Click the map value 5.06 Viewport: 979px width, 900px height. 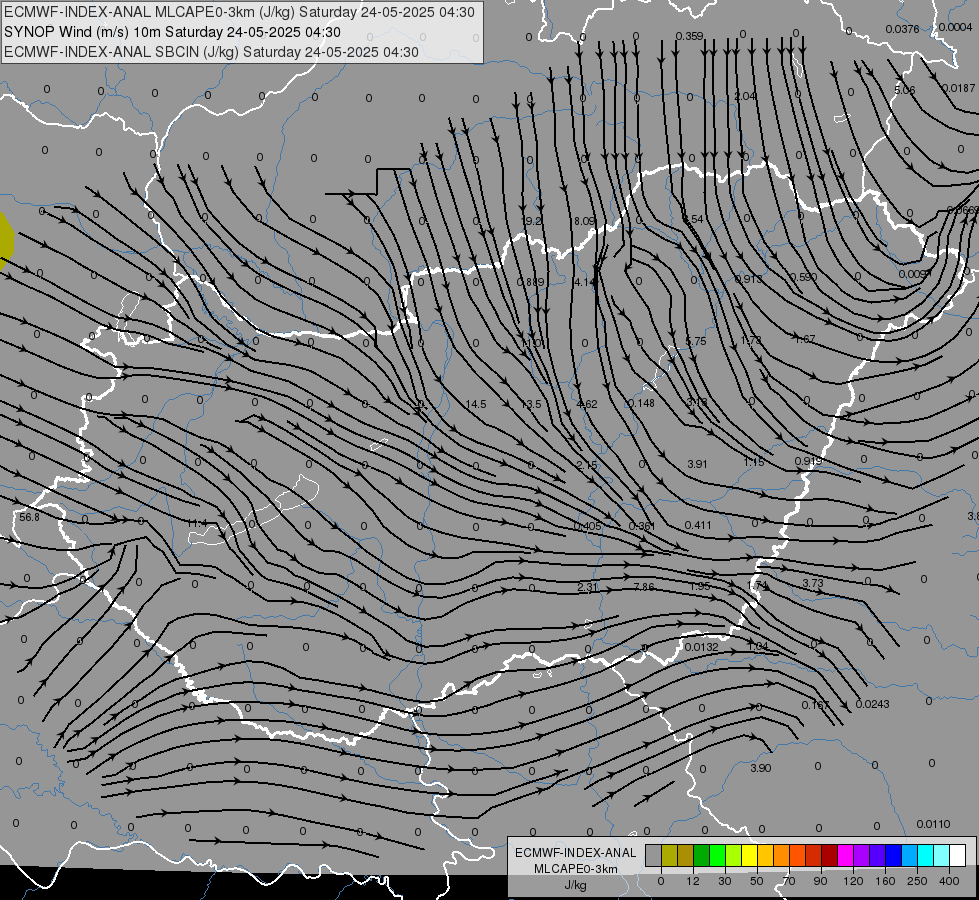(x=905, y=90)
